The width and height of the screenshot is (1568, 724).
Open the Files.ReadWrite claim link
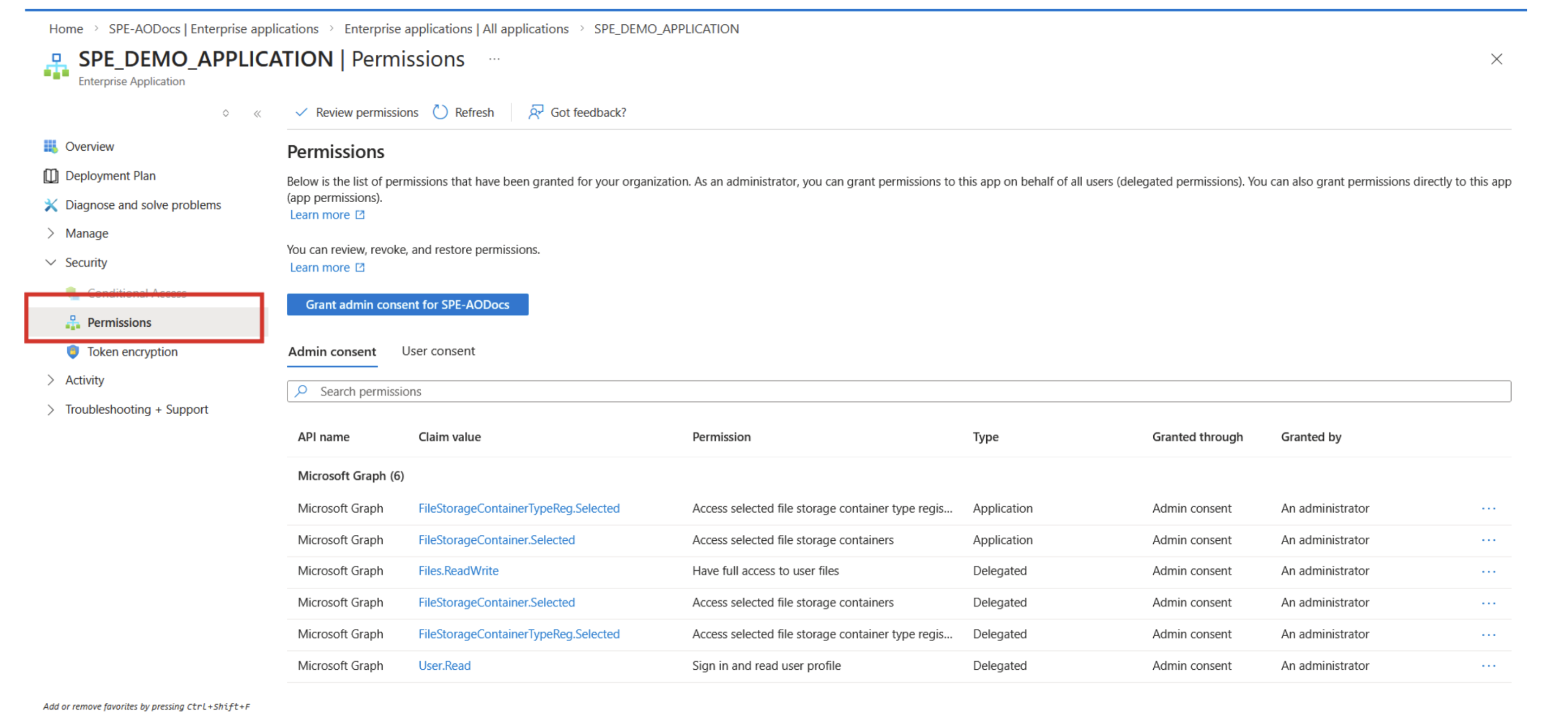tap(458, 571)
